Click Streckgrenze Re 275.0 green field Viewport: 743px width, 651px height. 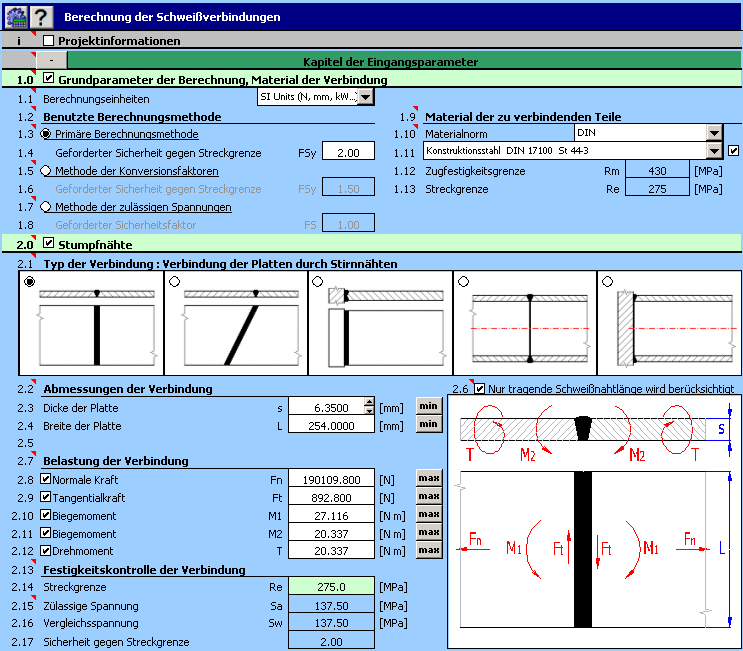click(331, 586)
